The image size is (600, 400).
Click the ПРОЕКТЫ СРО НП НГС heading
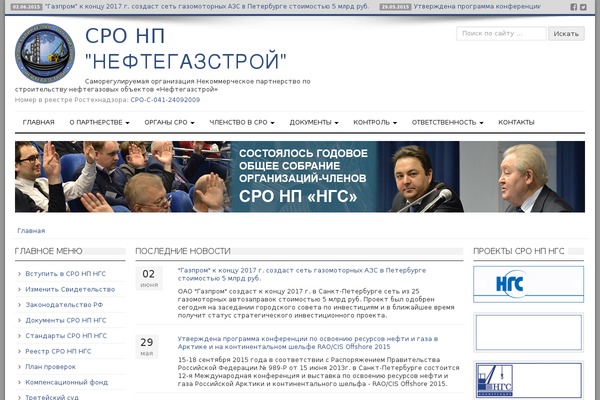[x=518, y=251]
